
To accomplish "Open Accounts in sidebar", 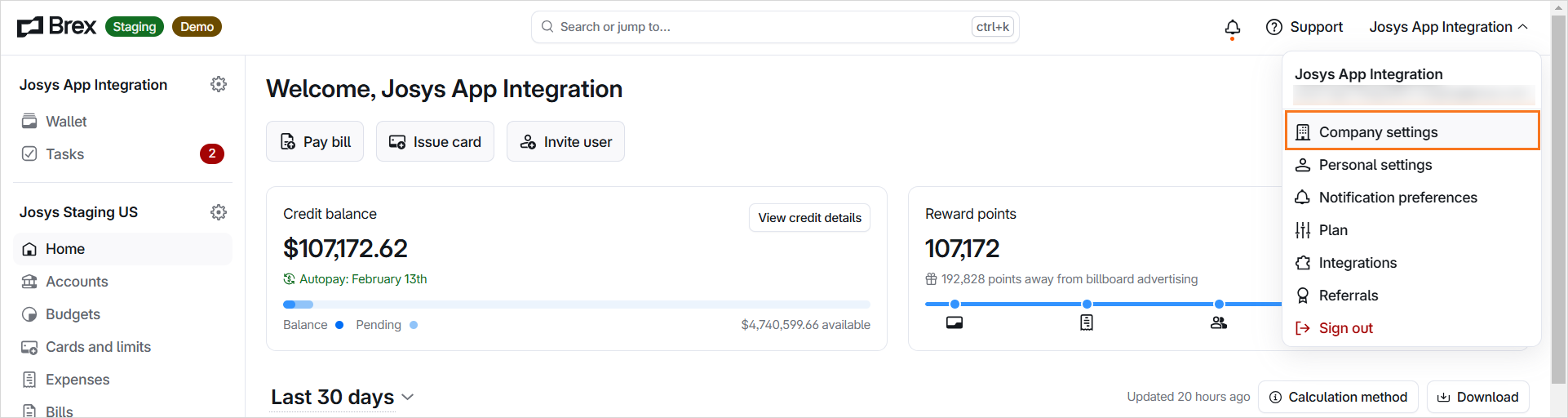I will click(122, 282).
